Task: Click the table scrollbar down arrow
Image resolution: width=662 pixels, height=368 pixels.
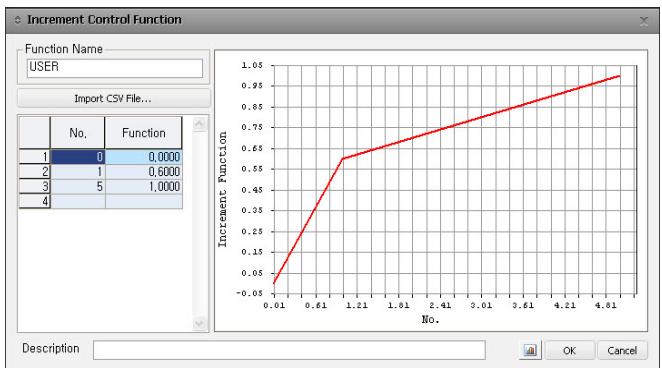Action: click(x=199, y=324)
